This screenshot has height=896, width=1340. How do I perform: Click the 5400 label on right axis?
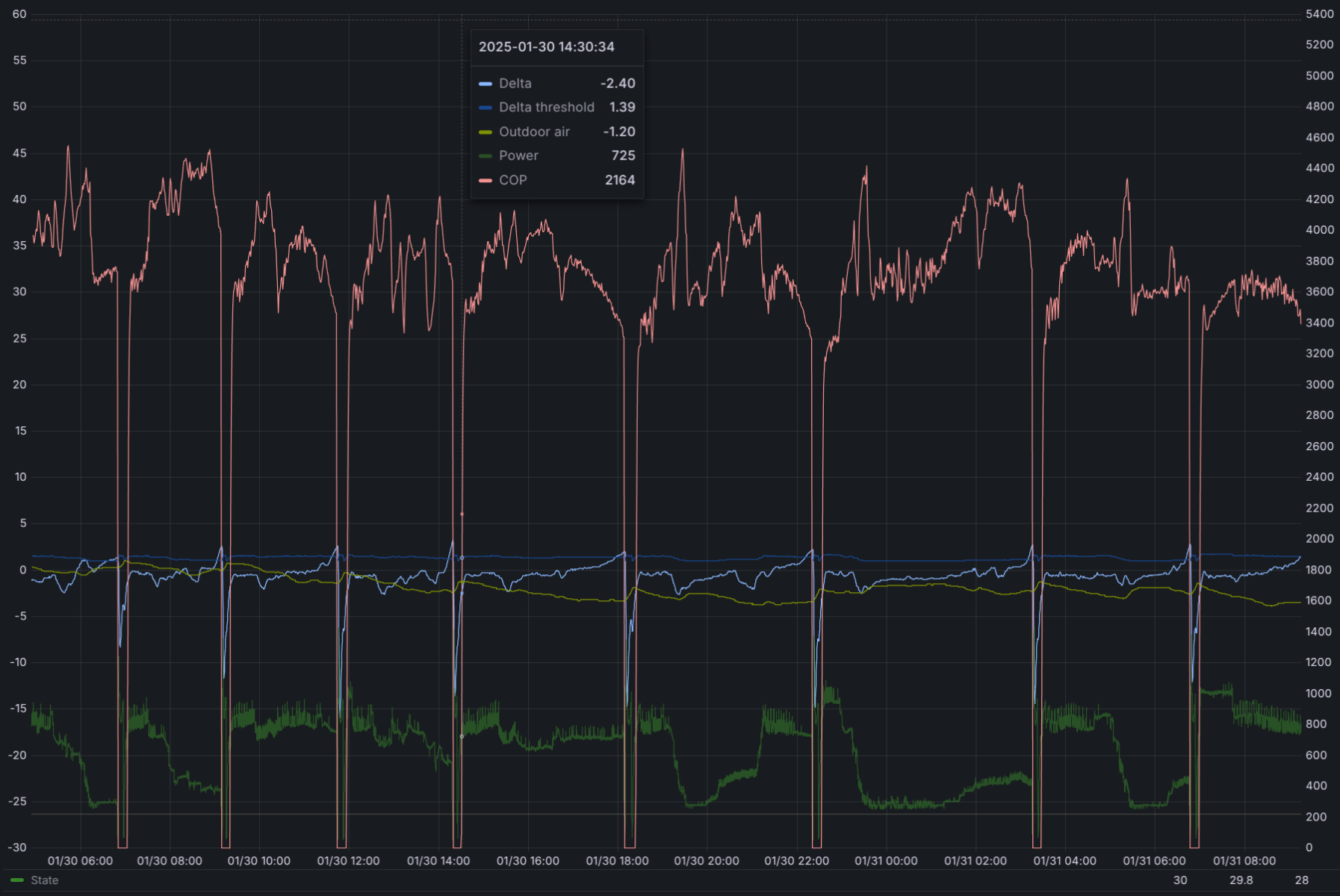1319,14
